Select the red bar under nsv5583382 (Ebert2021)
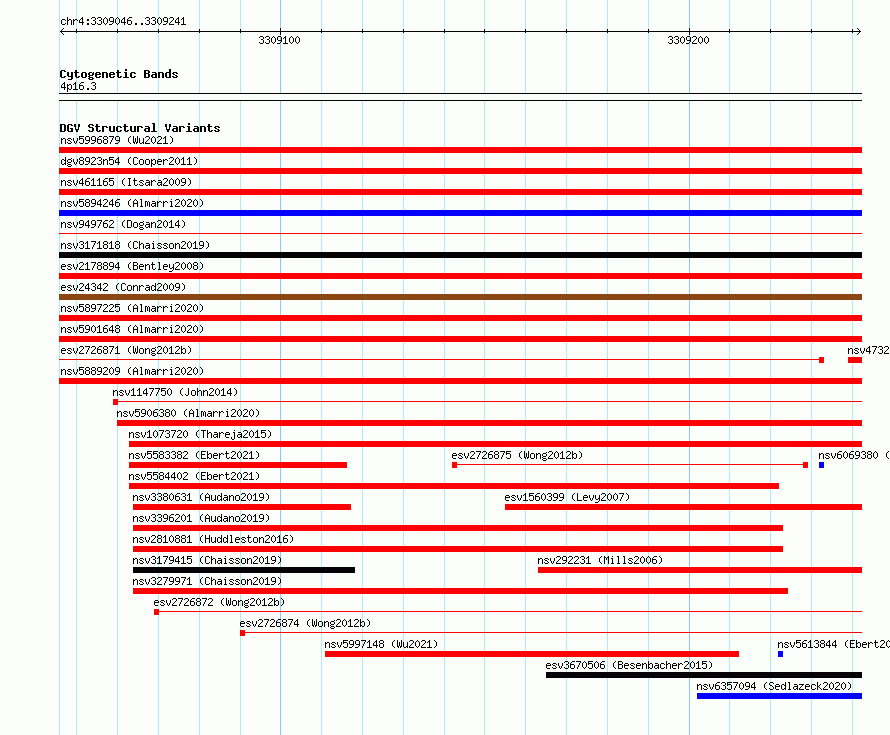This screenshot has height=735, width=890. pos(238,465)
